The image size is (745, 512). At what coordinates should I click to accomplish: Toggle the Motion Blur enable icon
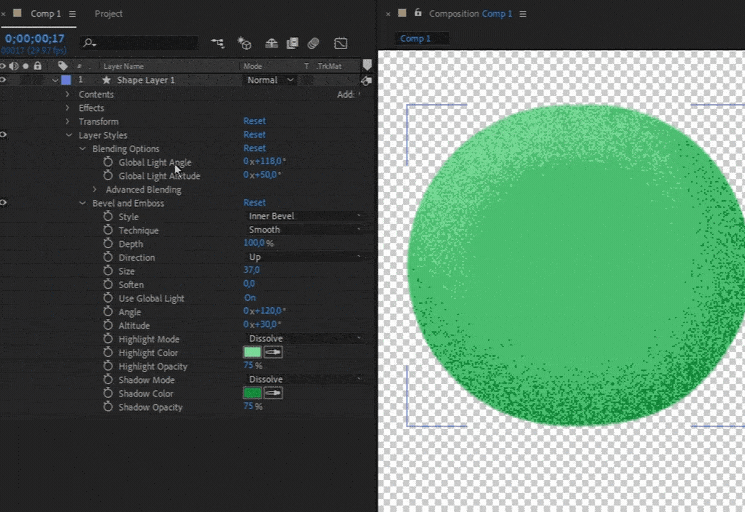pyautogui.click(x=313, y=43)
